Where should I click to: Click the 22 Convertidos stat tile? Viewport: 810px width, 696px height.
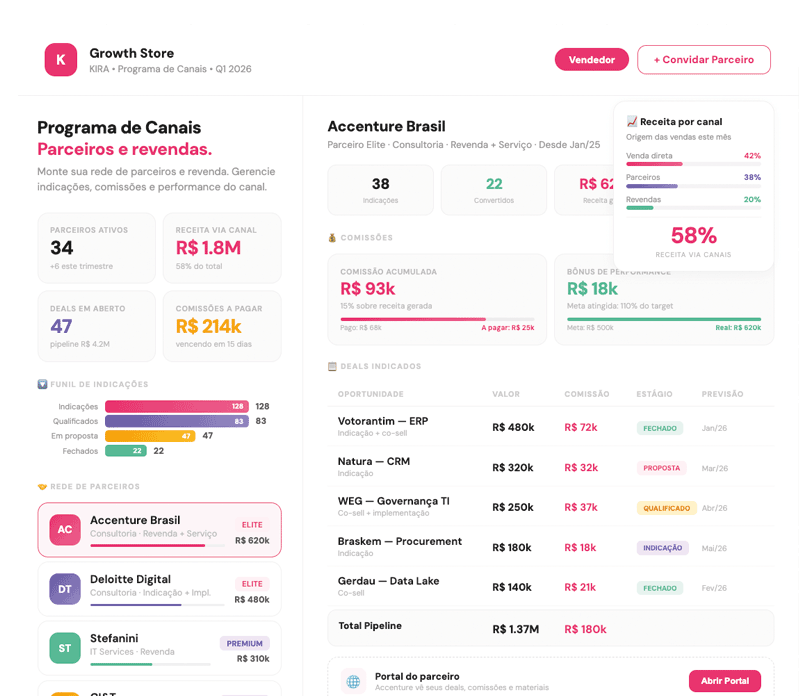[494, 190]
